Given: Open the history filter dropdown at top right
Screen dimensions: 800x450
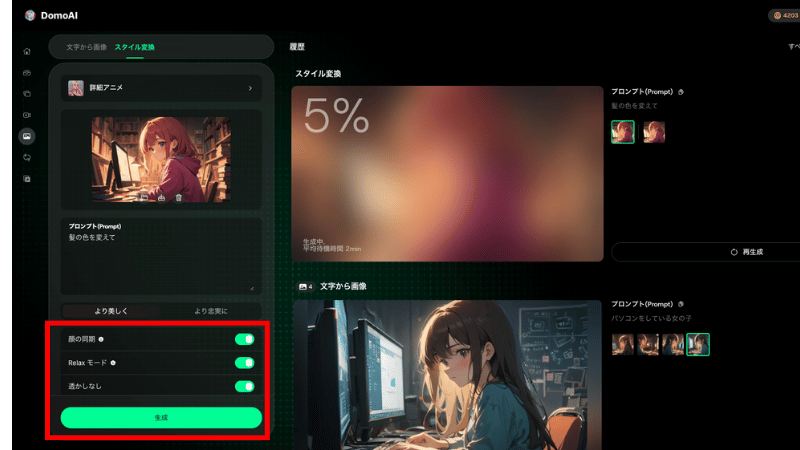Looking at the screenshot, I should pos(792,47).
